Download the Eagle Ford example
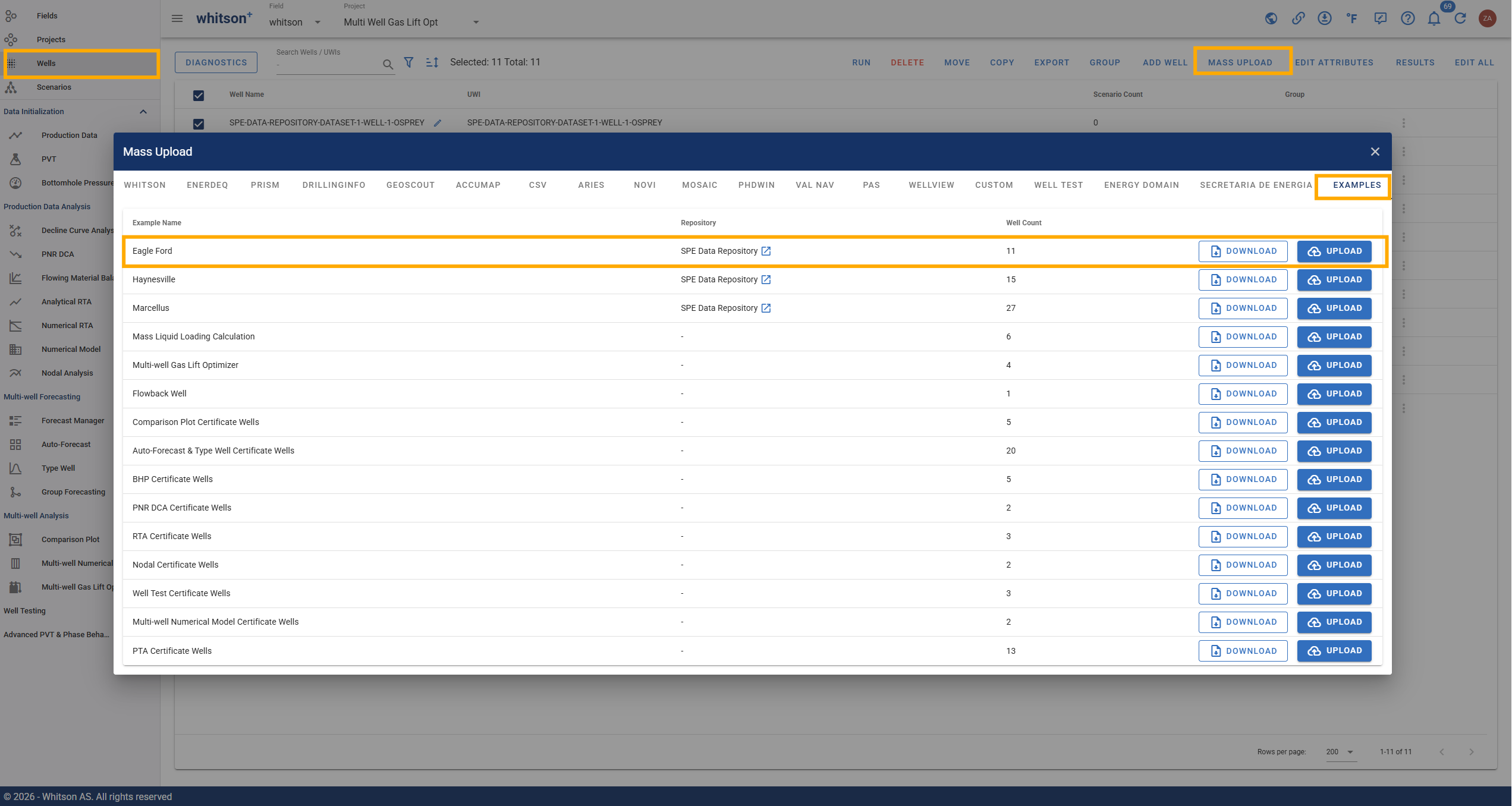Image resolution: width=1512 pixels, height=806 pixels. (1243, 251)
